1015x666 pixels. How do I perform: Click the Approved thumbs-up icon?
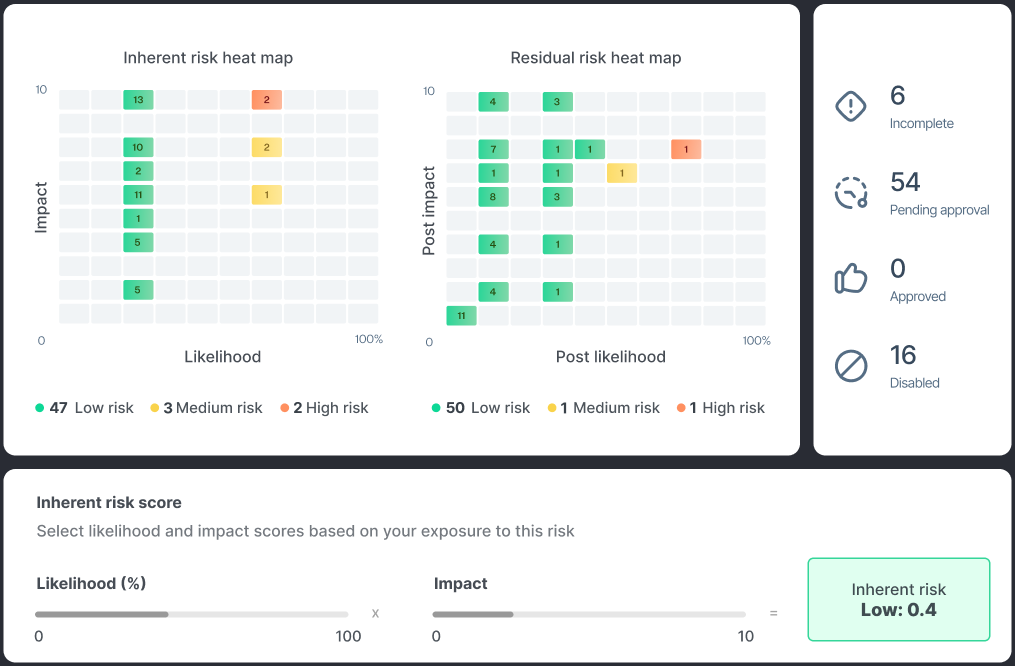pos(851,279)
